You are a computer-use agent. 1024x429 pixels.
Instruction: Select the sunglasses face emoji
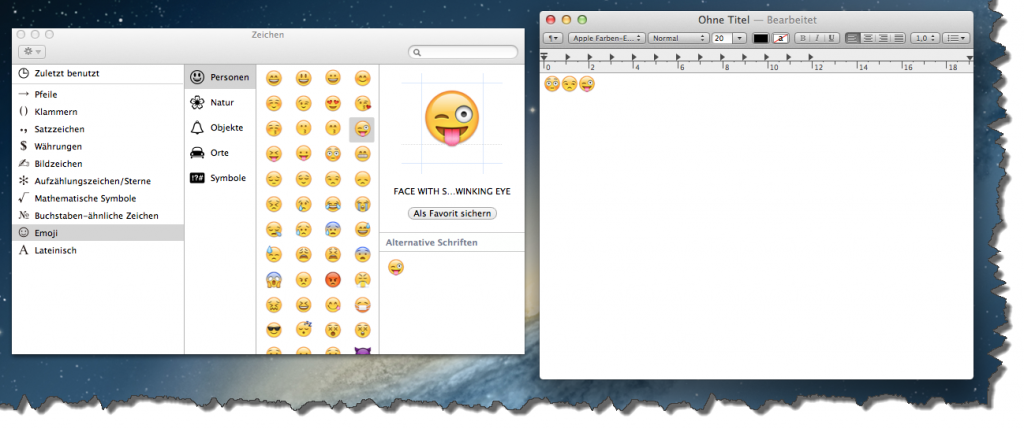(x=273, y=329)
